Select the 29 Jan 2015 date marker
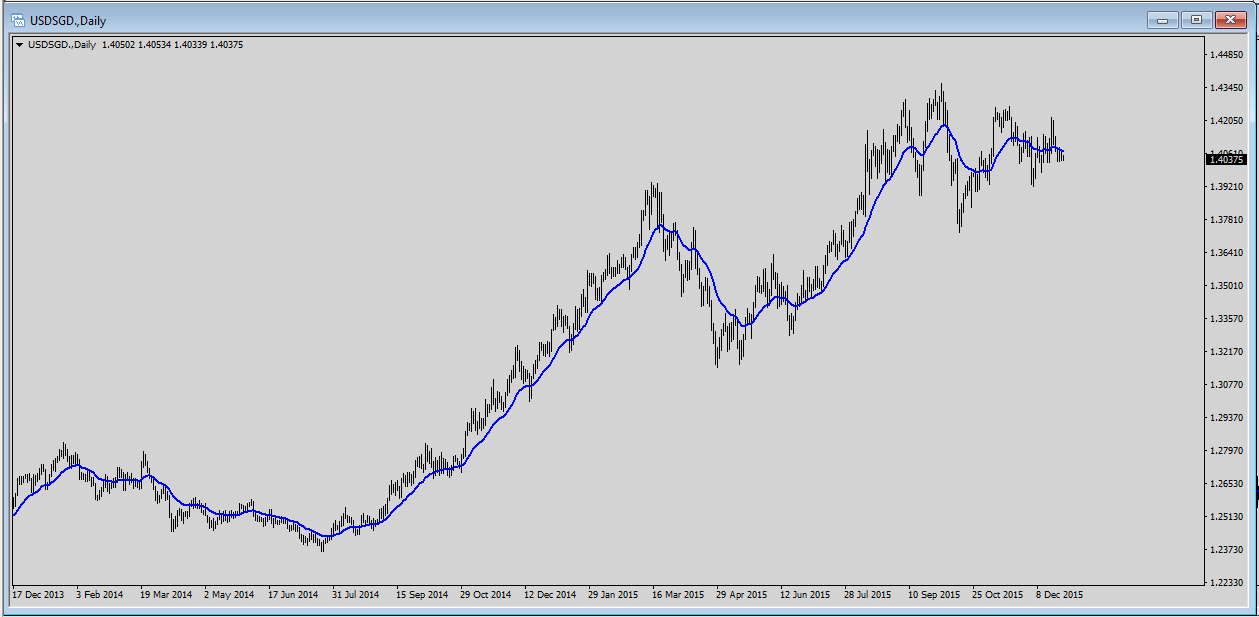 point(613,594)
